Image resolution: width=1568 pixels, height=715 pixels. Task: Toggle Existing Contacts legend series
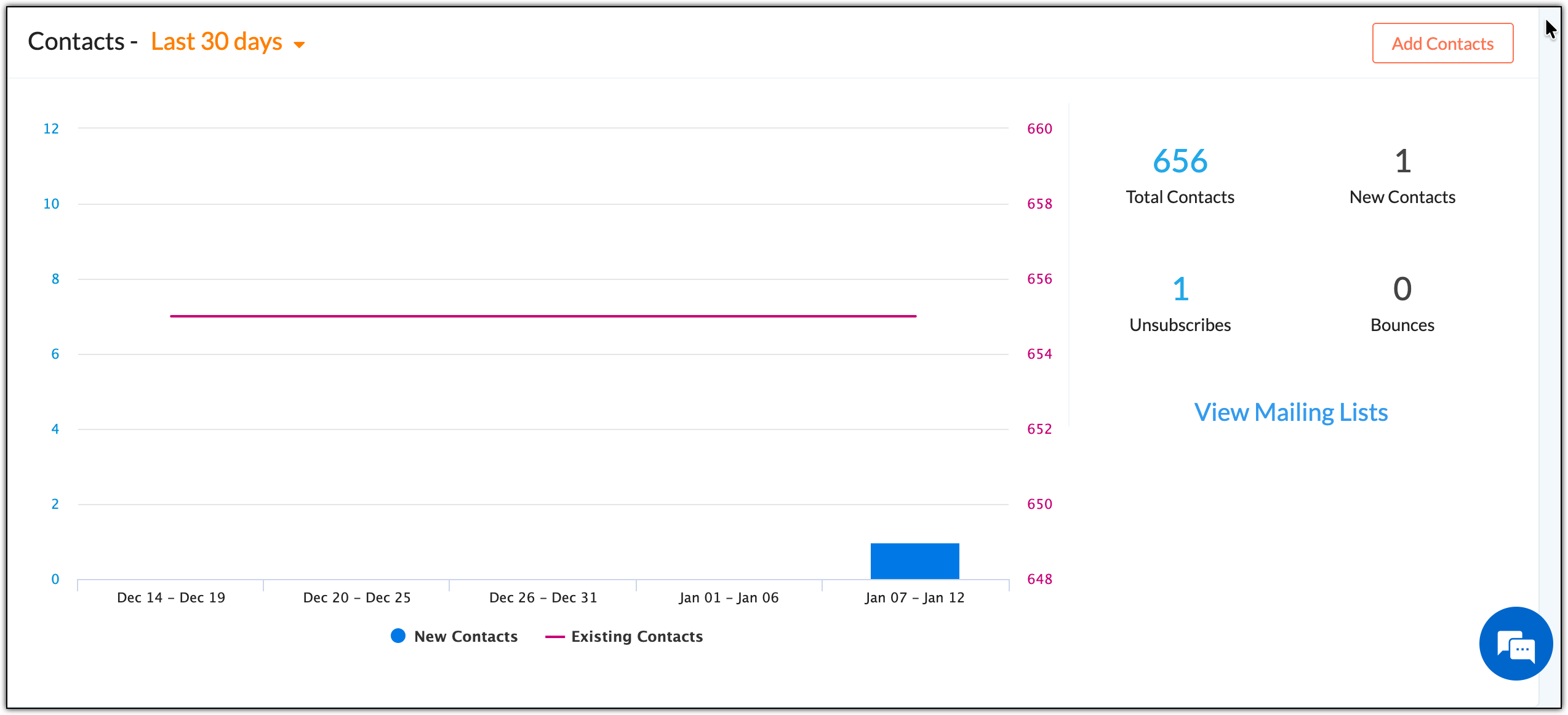[x=636, y=636]
